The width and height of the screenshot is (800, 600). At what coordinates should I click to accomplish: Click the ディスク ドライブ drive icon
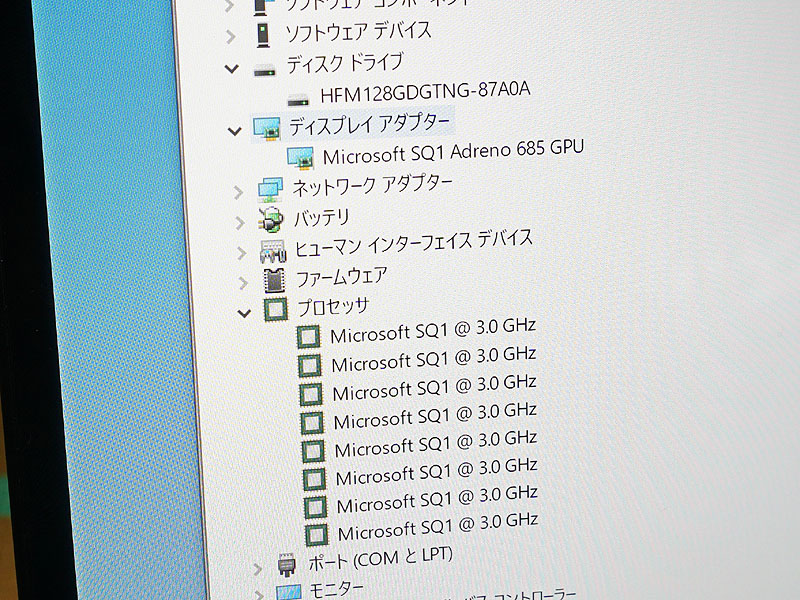(x=264, y=72)
